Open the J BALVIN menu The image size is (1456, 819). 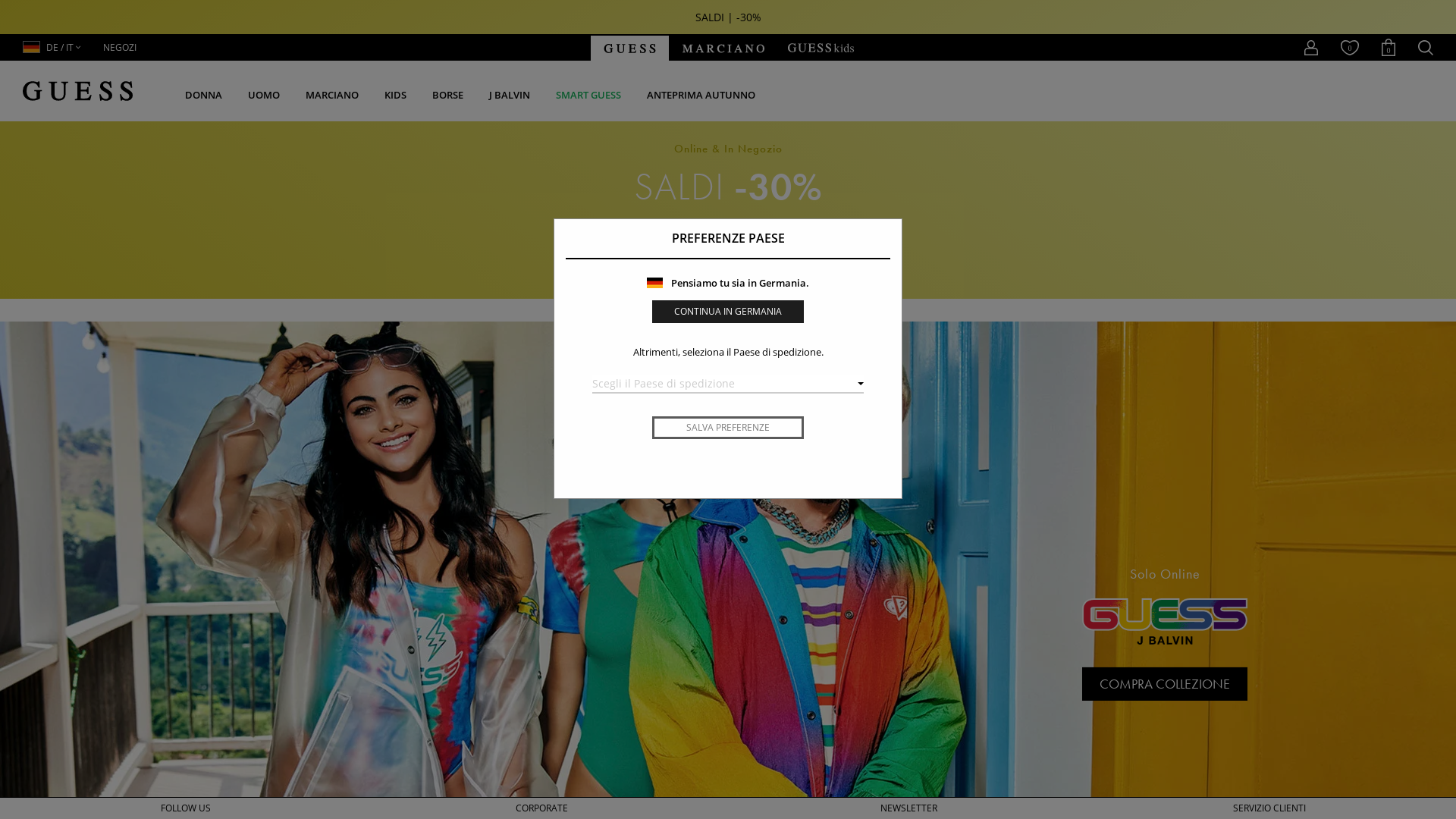[x=510, y=95]
